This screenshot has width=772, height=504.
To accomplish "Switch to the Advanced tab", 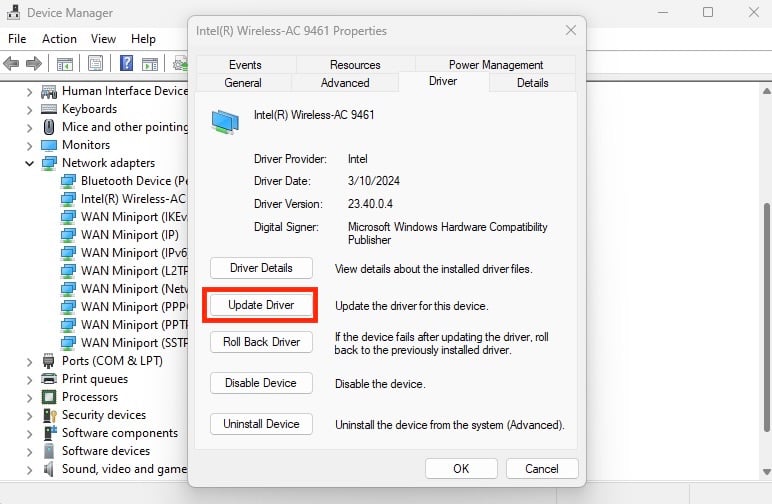I will coord(345,83).
